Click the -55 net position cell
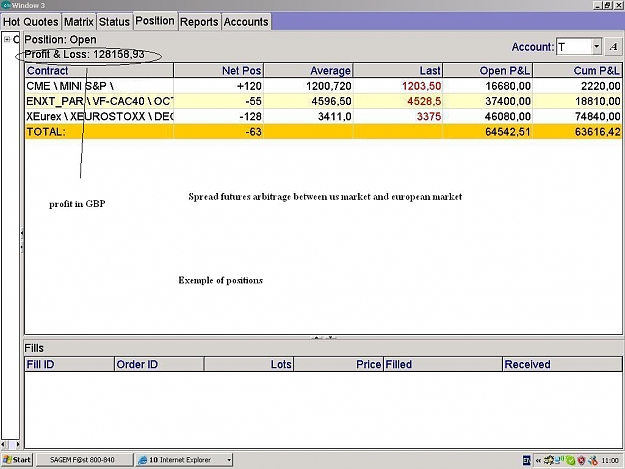This screenshot has width=625, height=469. [218, 101]
